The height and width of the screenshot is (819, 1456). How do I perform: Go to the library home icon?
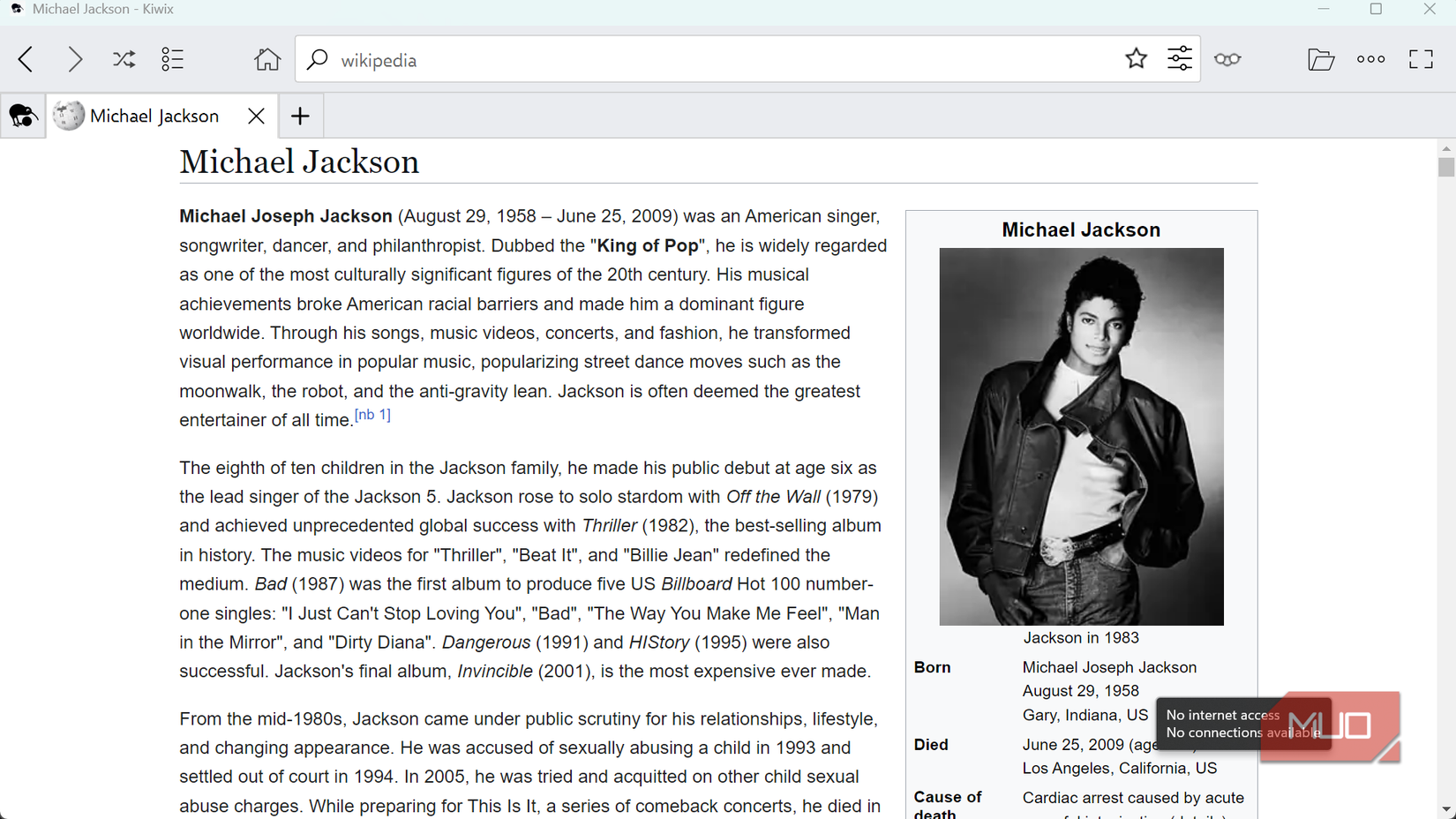pos(267,59)
